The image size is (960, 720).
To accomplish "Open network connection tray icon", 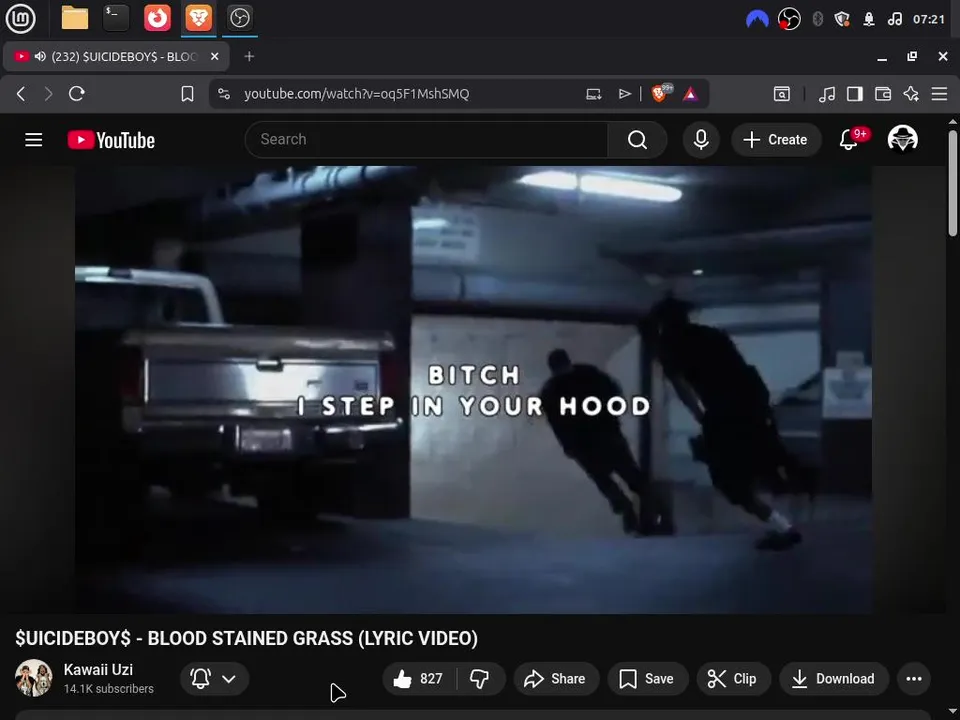I will click(x=869, y=19).
